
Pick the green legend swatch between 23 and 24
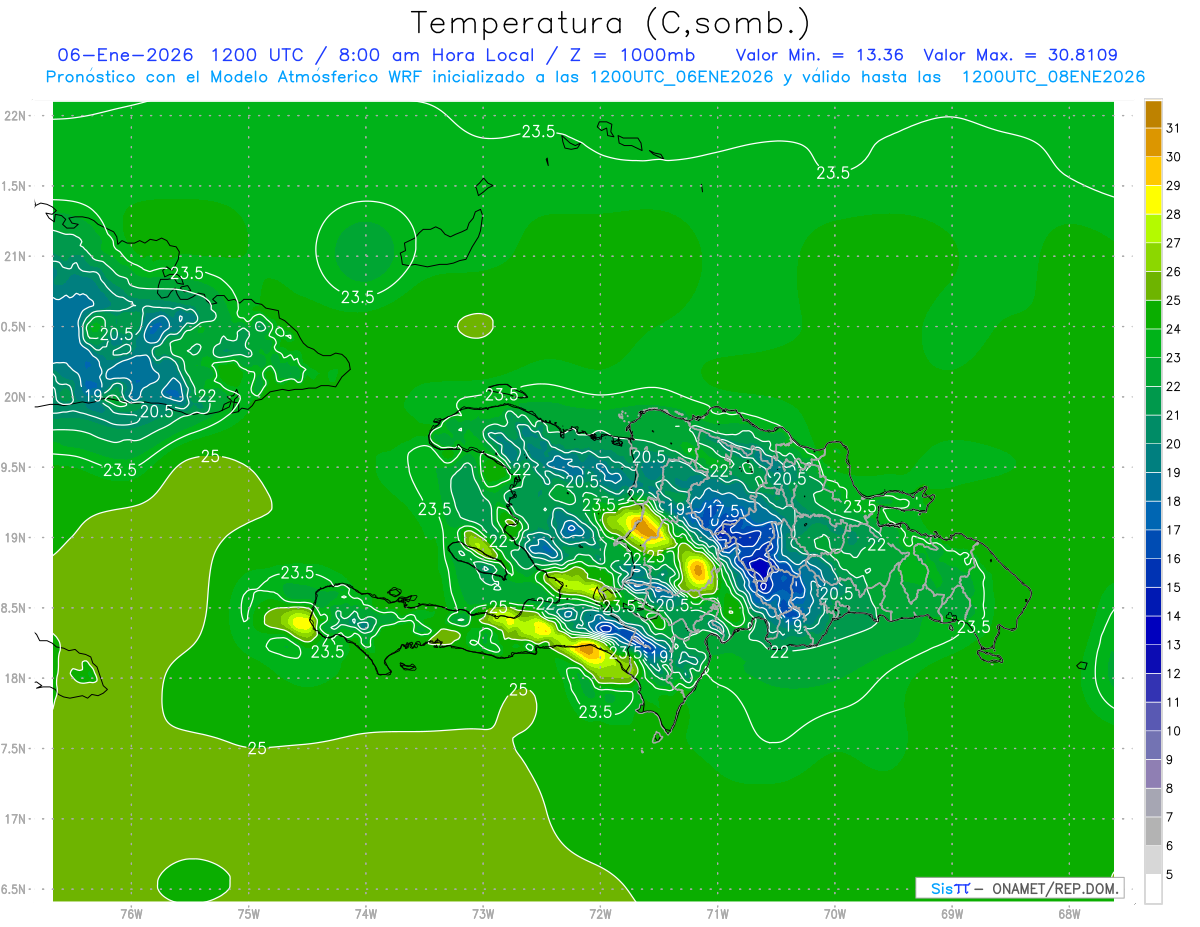click(1153, 343)
